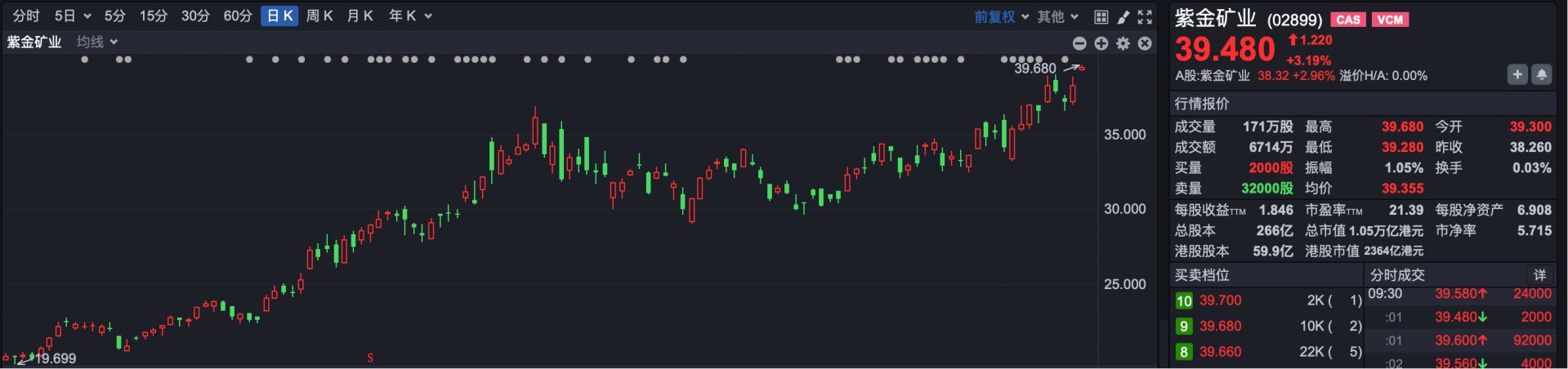This screenshot has width=1568, height=369.
Task: Switch to 60分 chart tab
Action: 238,16
